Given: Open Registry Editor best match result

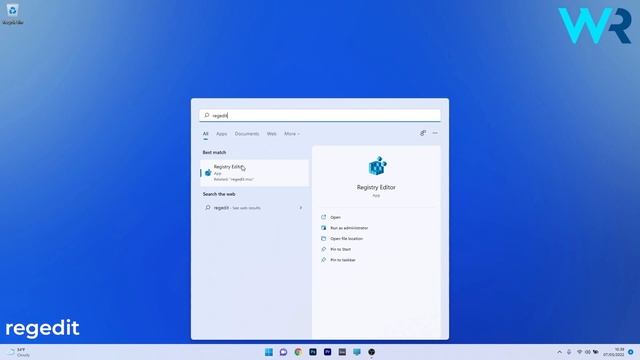Looking at the screenshot, I should click(254, 173).
